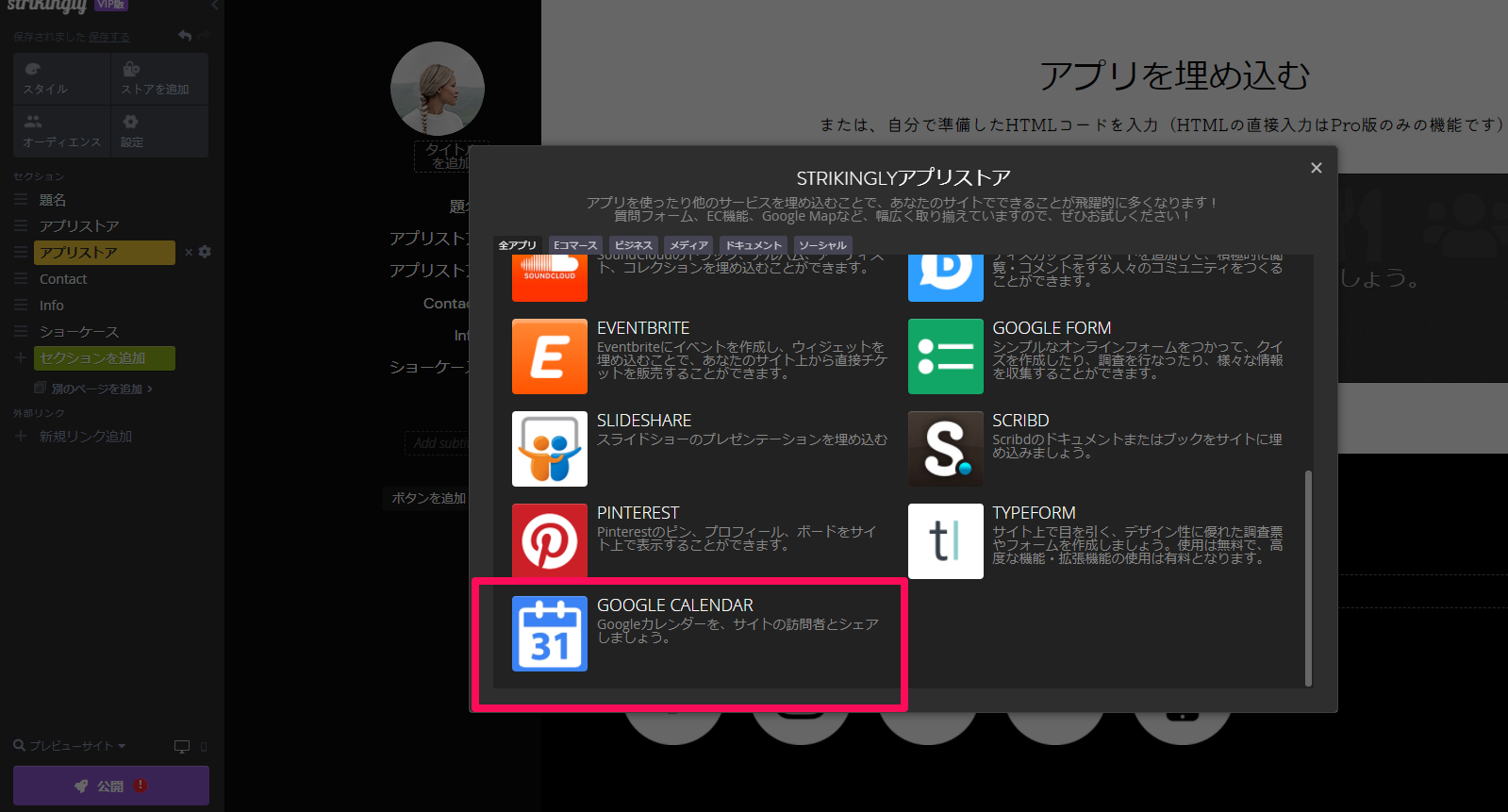Image resolution: width=1508 pixels, height=812 pixels.
Task: Pick the Pinterest app icon
Action: (x=550, y=540)
